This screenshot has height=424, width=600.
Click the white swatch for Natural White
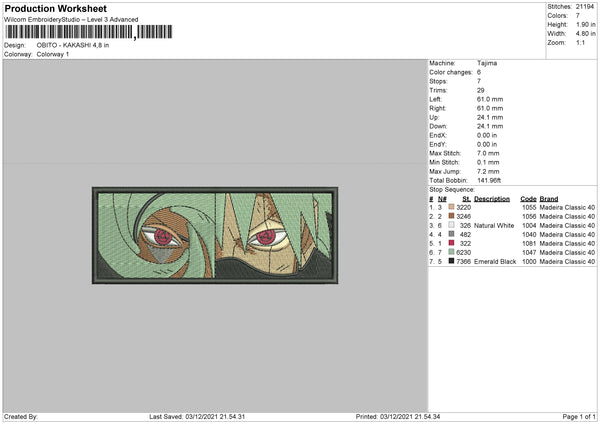click(x=452, y=225)
